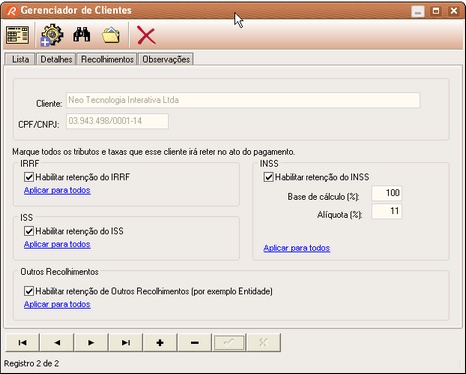Open the client list form icon
This screenshot has width=466, height=374.
pyautogui.click(x=17, y=35)
